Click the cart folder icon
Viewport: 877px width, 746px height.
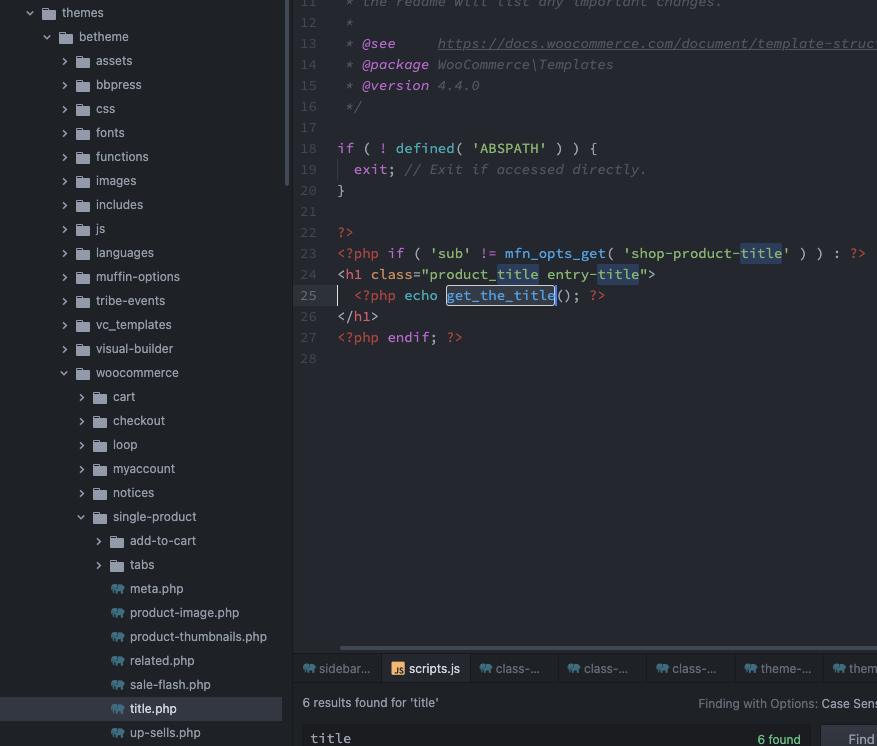pos(100,398)
